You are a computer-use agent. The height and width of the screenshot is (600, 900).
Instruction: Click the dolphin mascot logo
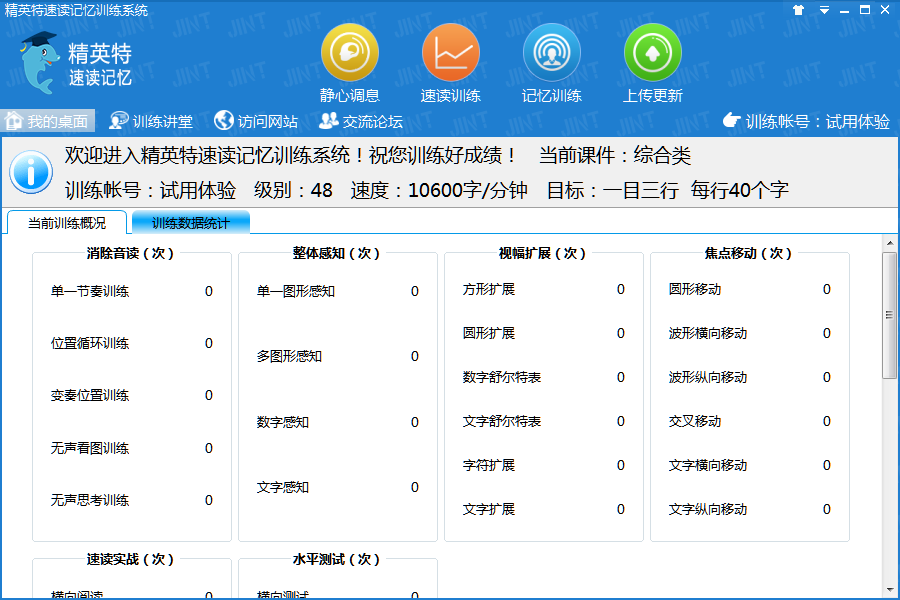39,63
